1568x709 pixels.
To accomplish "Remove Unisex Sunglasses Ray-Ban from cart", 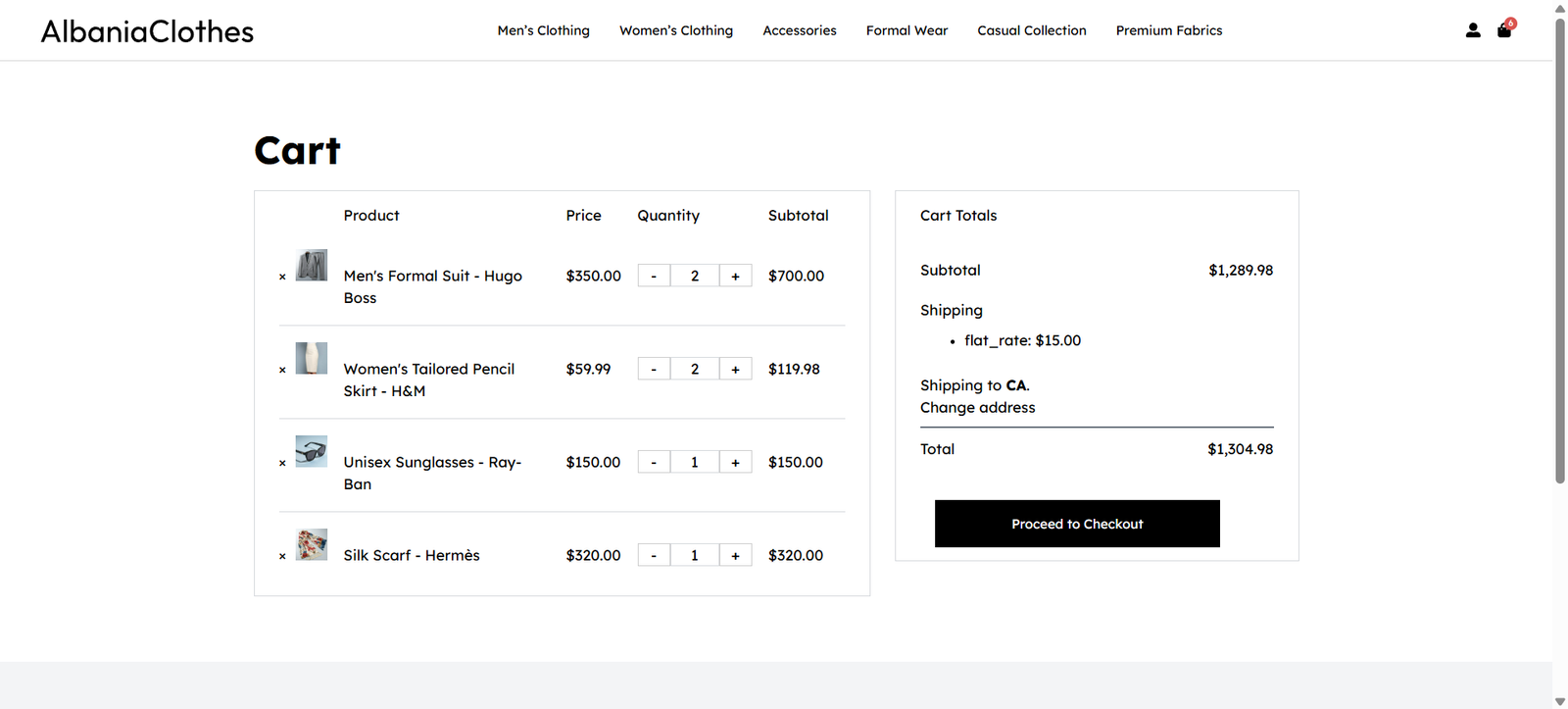I will pyautogui.click(x=282, y=463).
